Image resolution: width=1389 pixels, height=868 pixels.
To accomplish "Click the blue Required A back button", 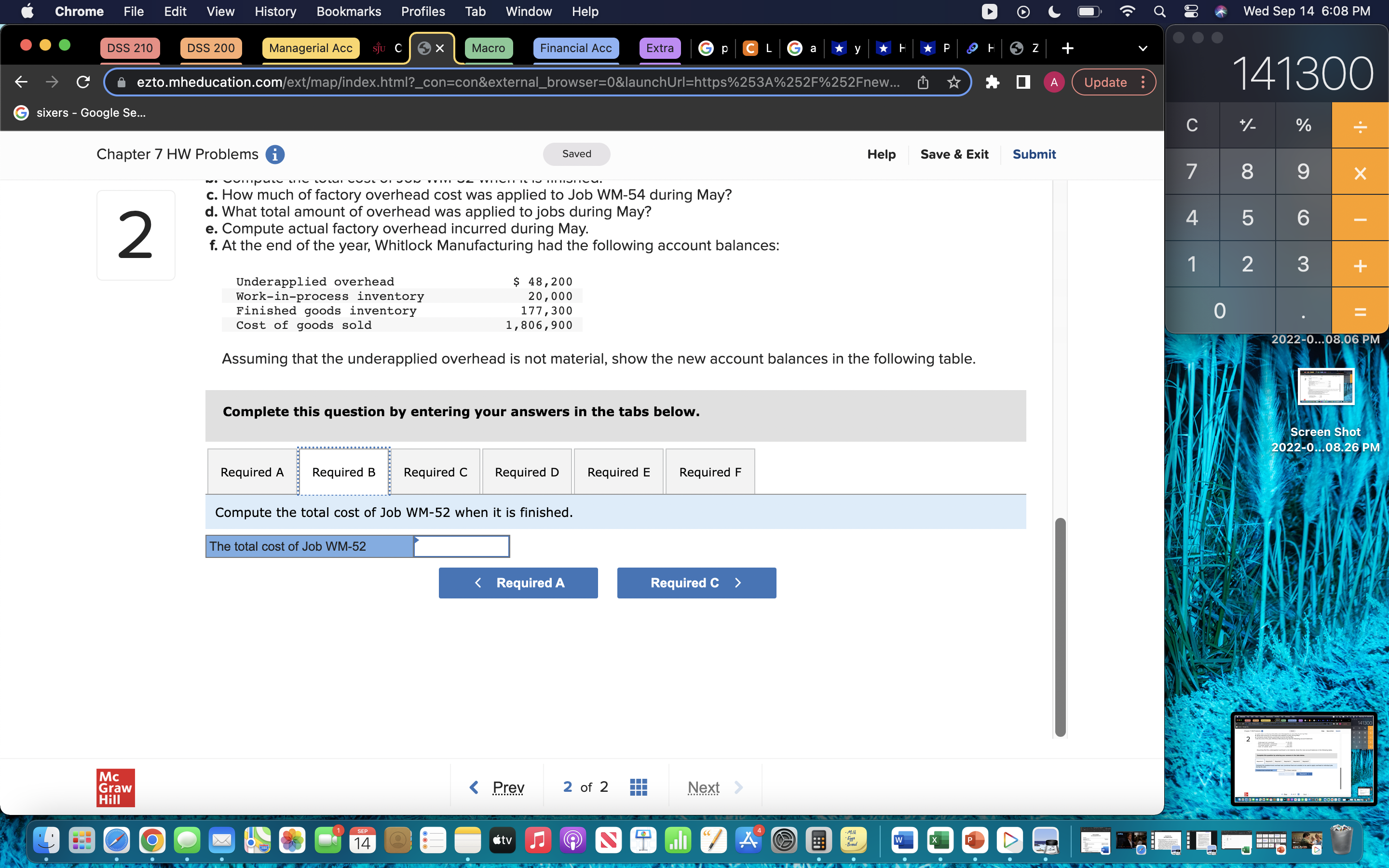I will 517,583.
